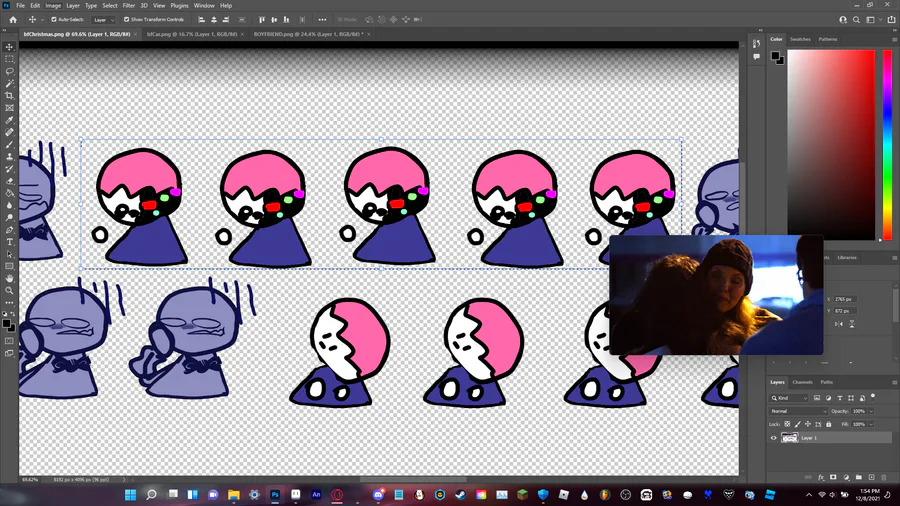Select the Clone Stamp tool

(x=9, y=157)
